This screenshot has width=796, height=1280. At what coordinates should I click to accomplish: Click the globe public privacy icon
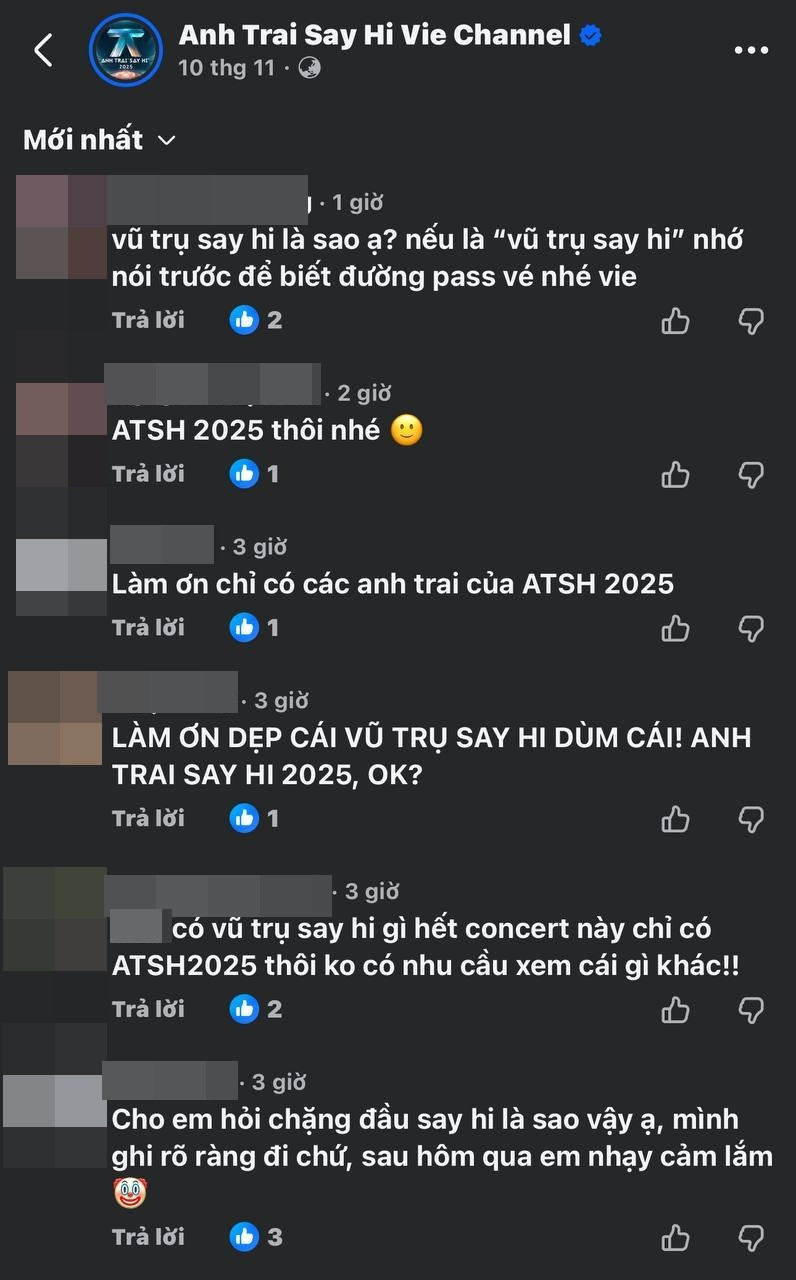[x=309, y=68]
